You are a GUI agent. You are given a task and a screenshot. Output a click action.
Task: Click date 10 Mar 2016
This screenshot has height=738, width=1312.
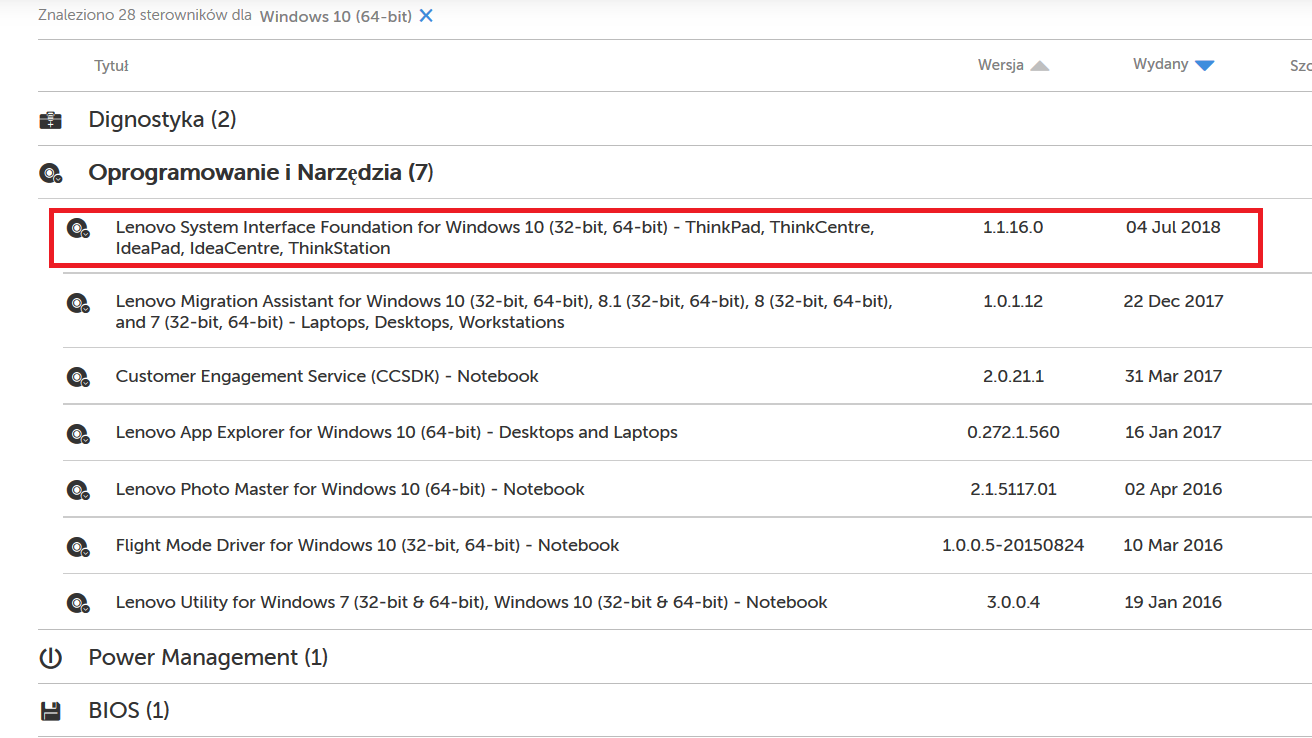click(1173, 545)
